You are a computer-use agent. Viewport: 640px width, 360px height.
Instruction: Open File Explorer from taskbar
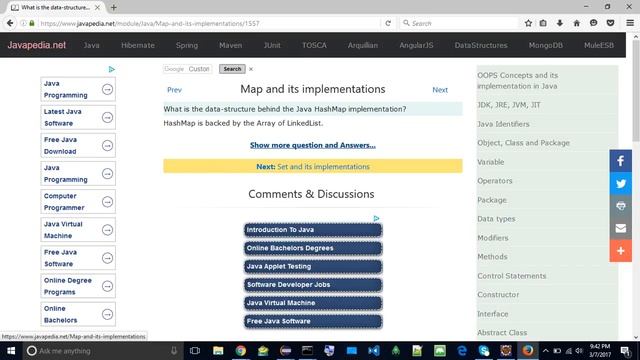tap(218, 351)
